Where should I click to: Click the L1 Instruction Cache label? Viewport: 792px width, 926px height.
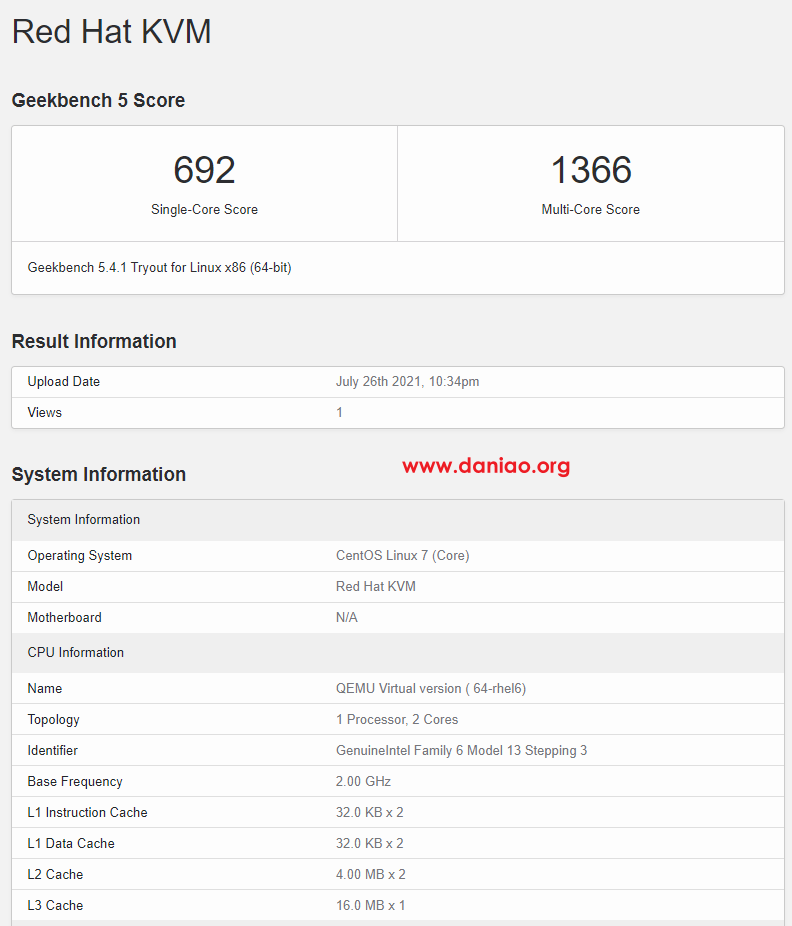[87, 813]
